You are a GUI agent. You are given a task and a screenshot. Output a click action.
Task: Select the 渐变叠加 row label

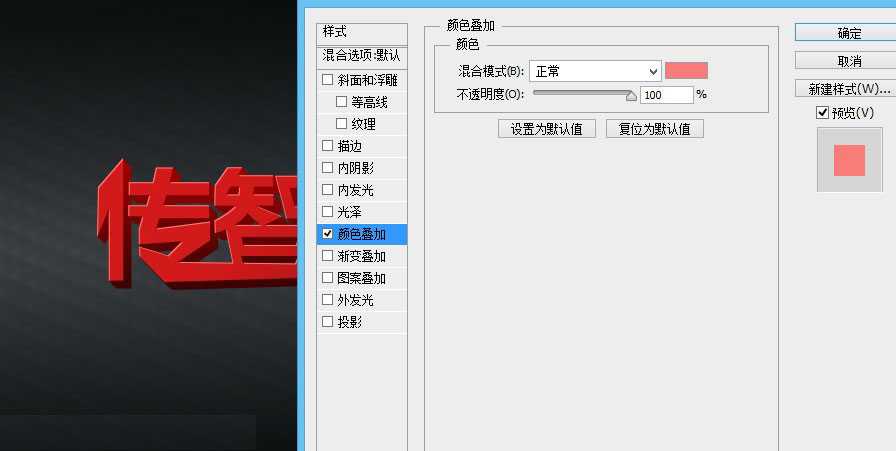[361, 256]
